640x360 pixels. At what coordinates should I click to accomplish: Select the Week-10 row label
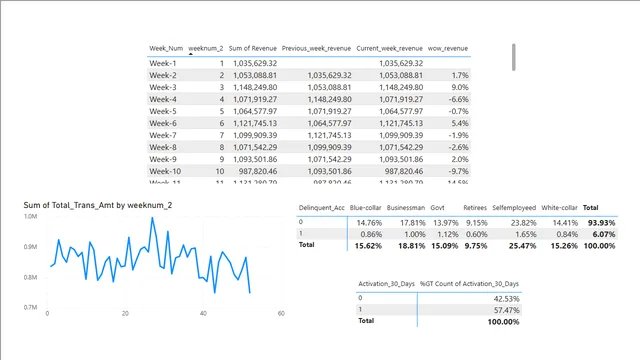(165, 171)
